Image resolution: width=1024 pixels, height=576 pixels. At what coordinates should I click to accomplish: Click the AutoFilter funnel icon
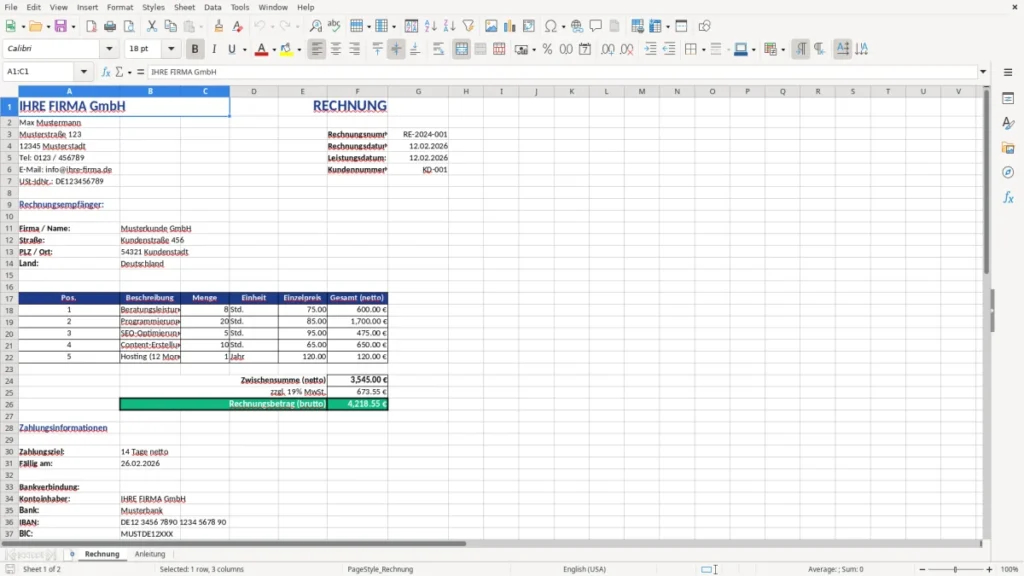click(x=468, y=26)
